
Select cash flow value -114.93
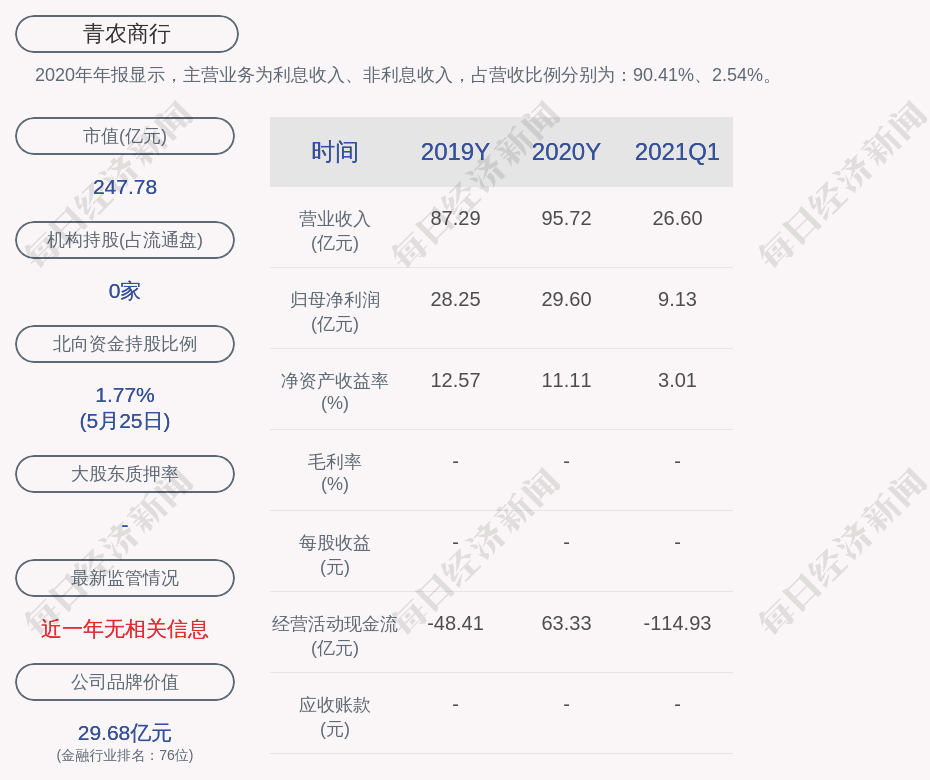click(x=677, y=623)
